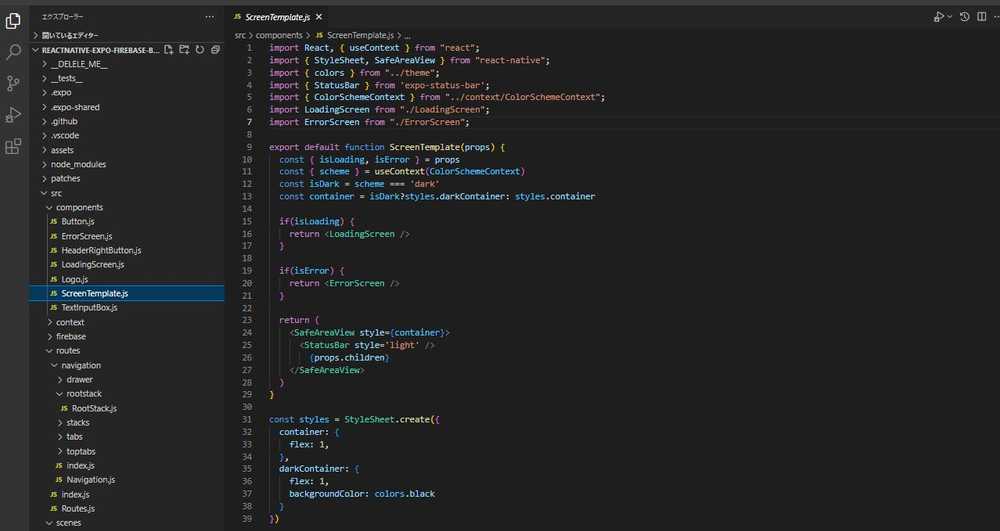Open RootStack.js in the explorer
The width and height of the screenshot is (1000, 531).
[128, 408]
